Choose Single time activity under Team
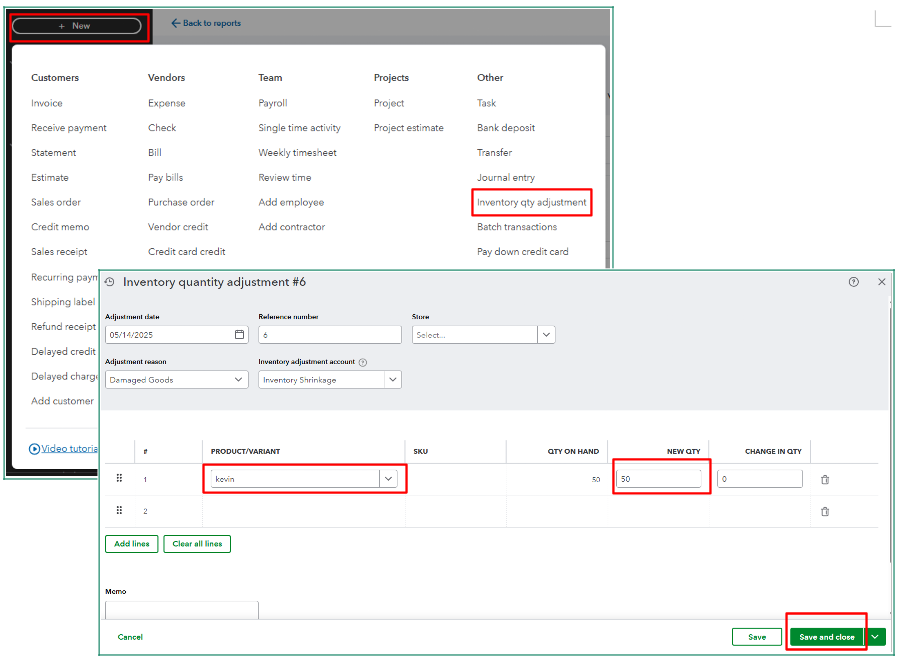Image resolution: width=898 pixels, height=659 pixels. tap(299, 128)
